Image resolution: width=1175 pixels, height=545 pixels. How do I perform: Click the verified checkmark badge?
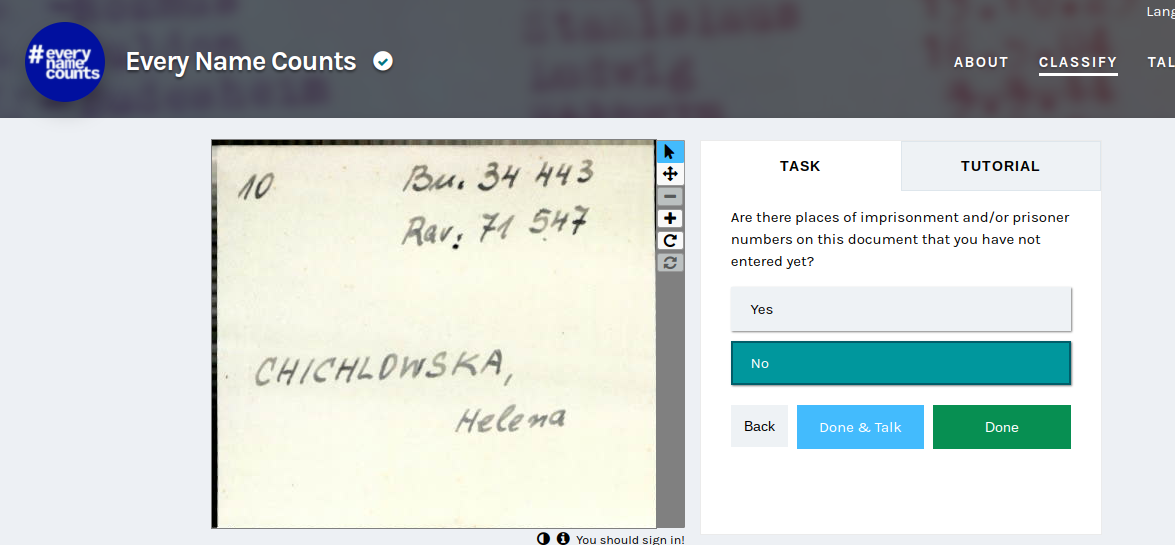383,61
